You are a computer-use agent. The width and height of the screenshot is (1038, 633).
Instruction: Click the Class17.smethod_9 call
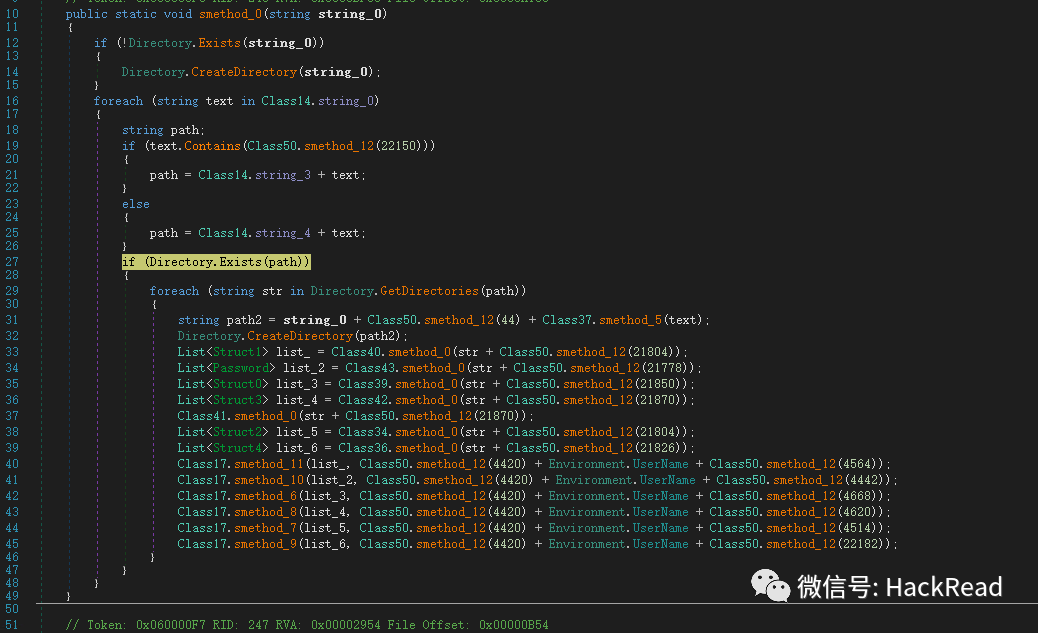(237, 544)
